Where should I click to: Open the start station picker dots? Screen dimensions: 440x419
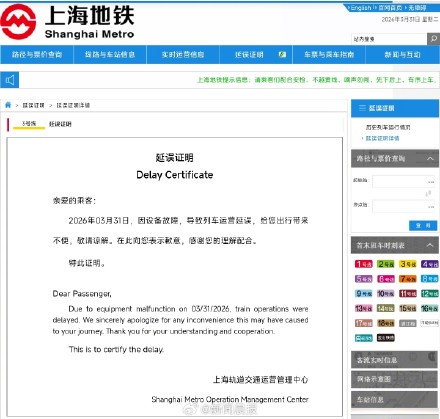431,182
